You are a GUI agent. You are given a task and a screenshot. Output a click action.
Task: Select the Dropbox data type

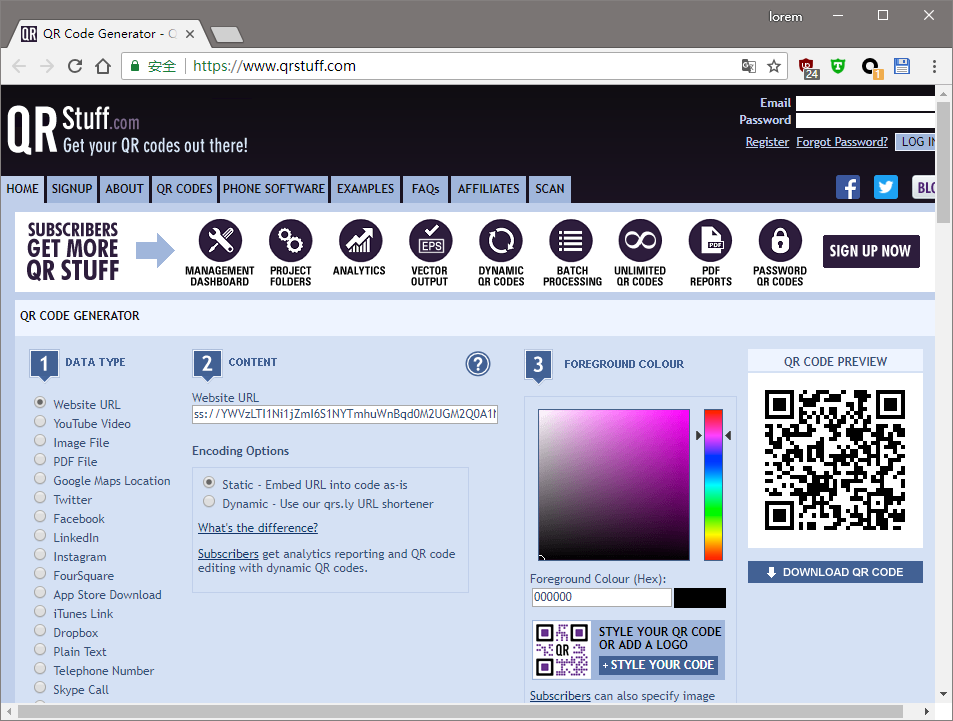click(x=40, y=630)
